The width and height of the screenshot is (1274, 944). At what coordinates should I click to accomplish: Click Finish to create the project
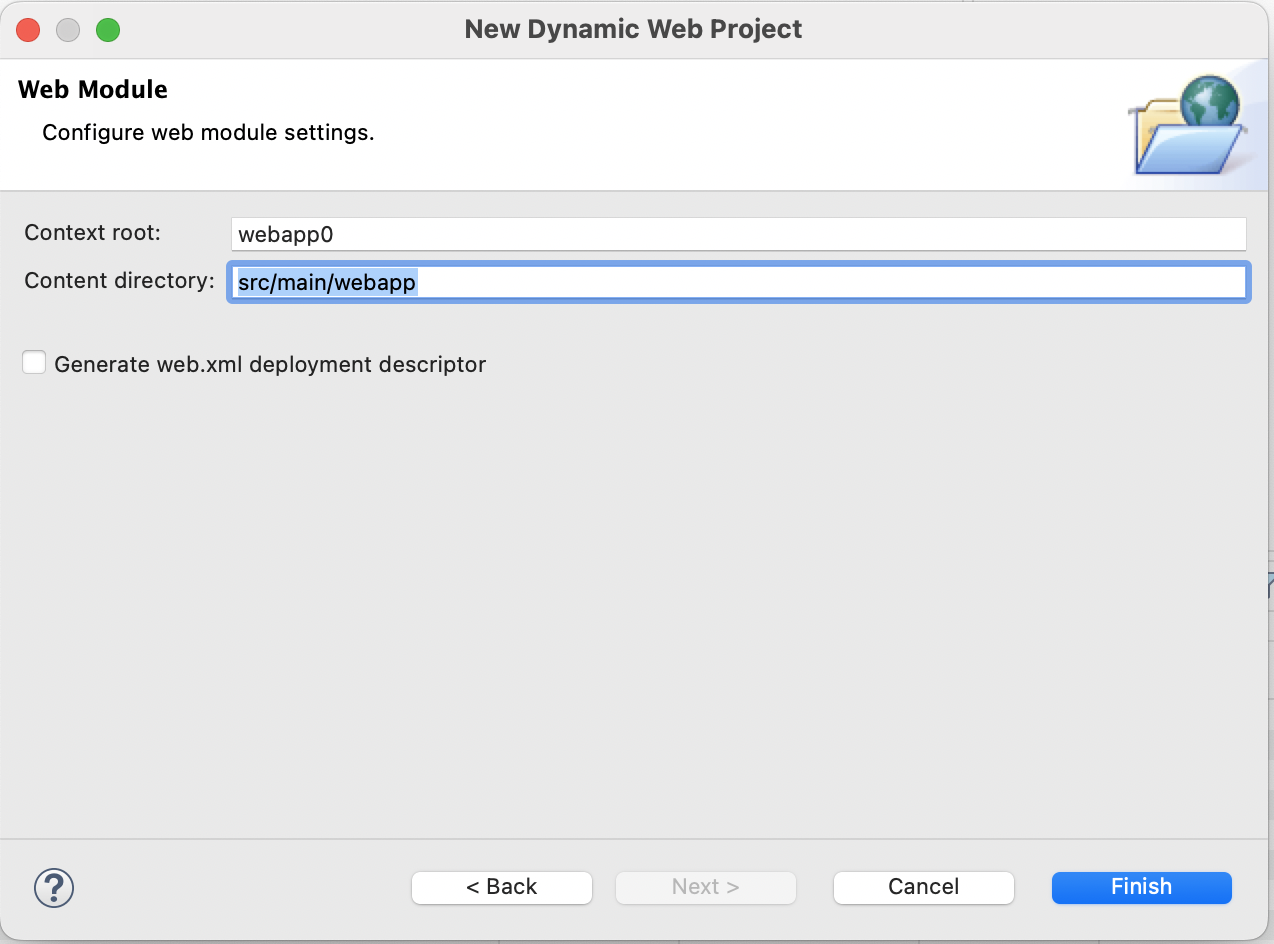(1142, 887)
